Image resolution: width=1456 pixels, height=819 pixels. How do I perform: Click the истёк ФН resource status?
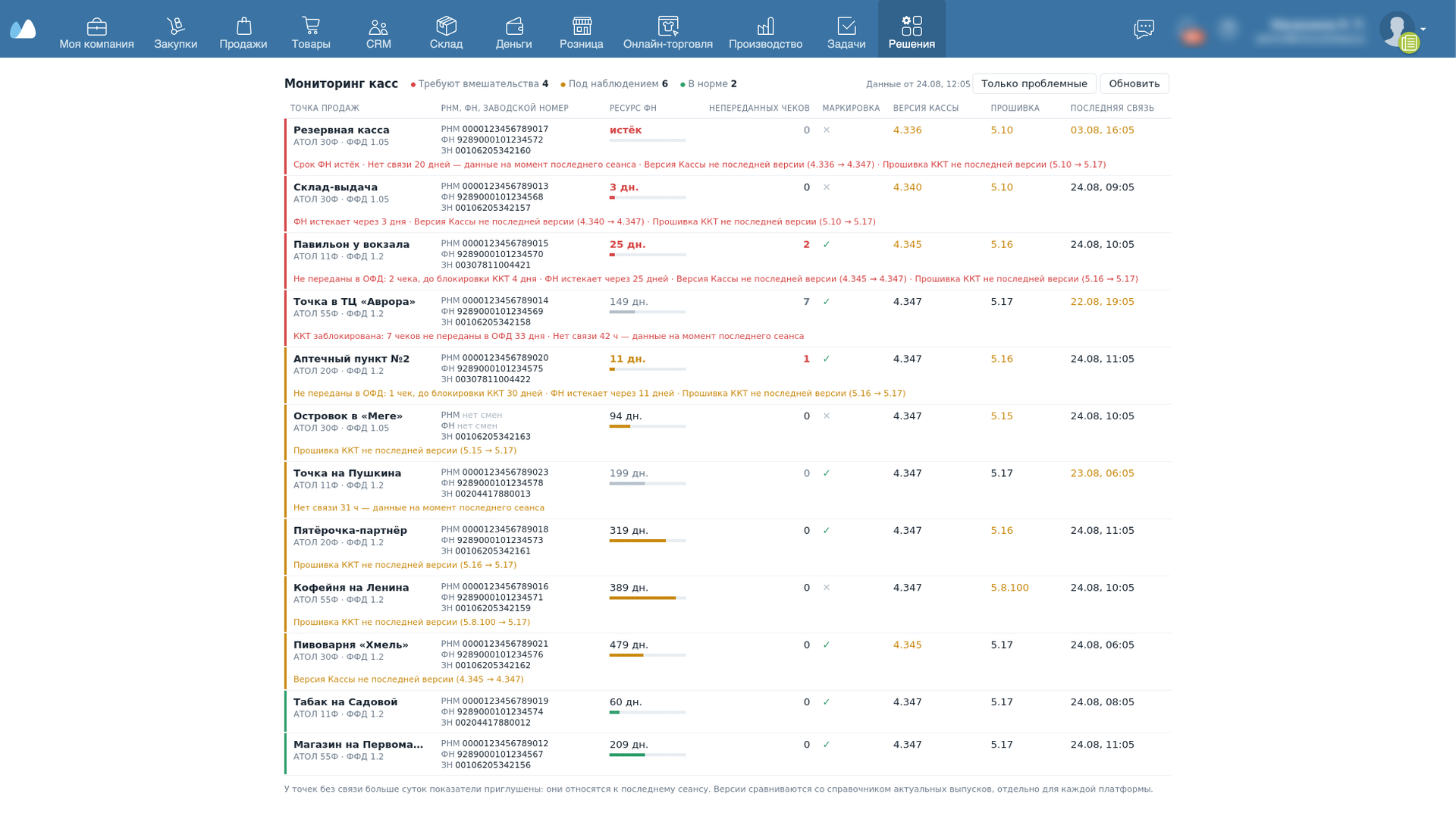626,130
